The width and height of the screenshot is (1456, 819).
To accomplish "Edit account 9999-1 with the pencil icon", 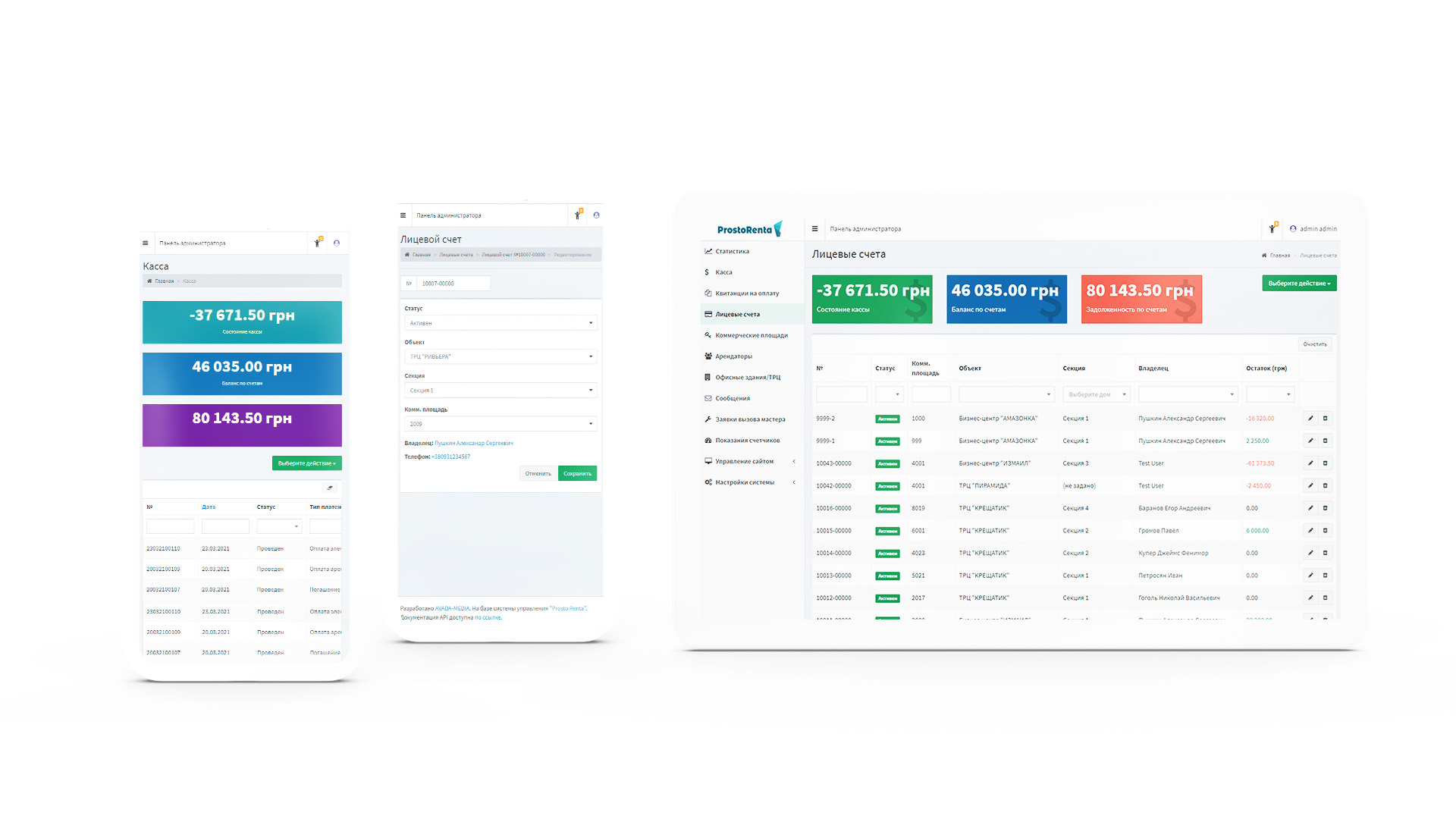I will [1310, 441].
